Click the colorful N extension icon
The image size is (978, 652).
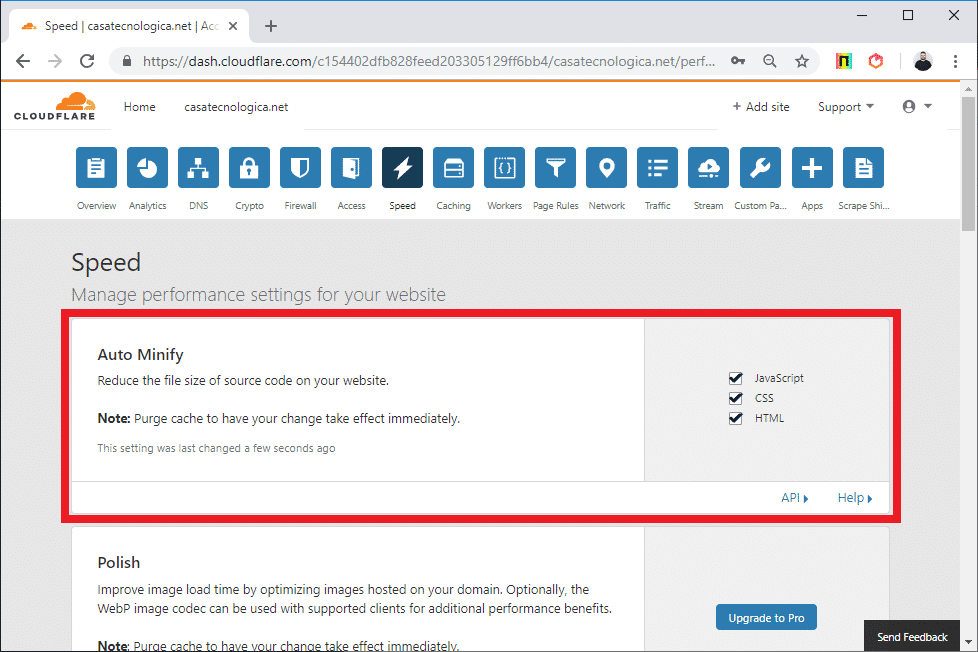(x=844, y=61)
